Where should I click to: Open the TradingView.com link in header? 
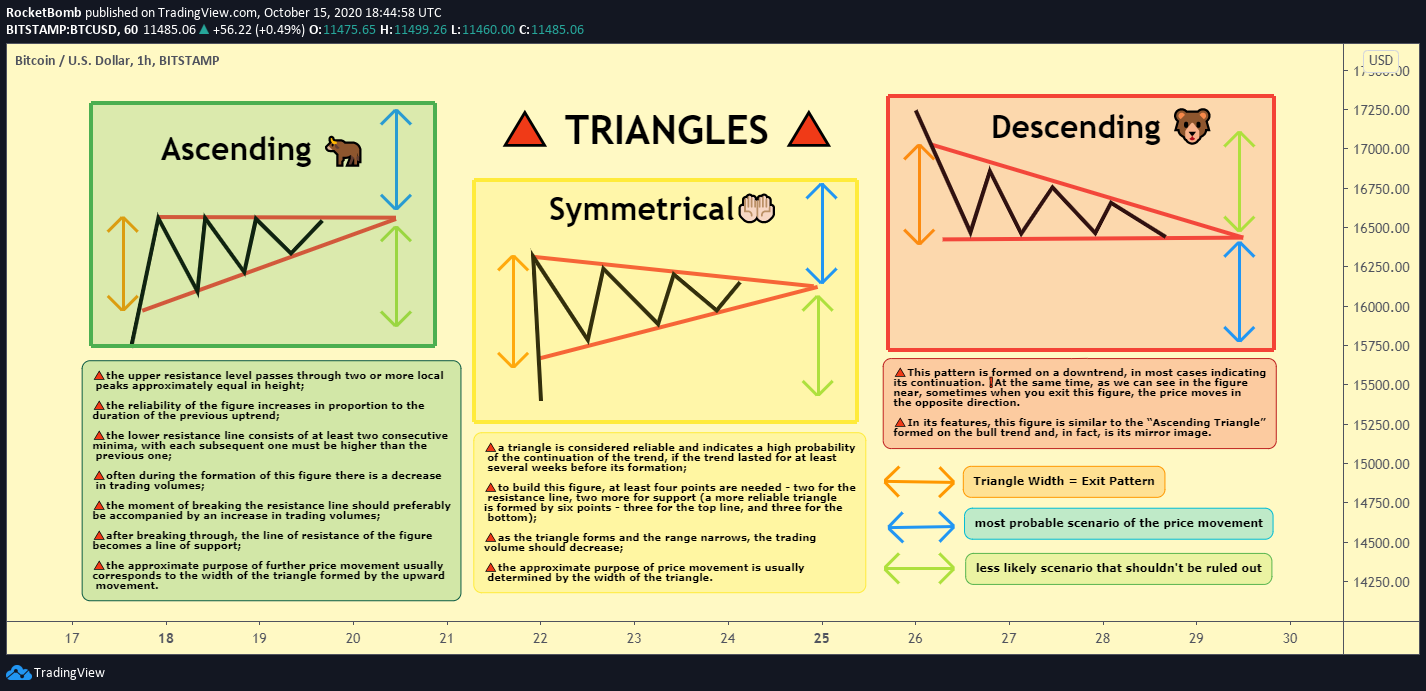(206, 13)
